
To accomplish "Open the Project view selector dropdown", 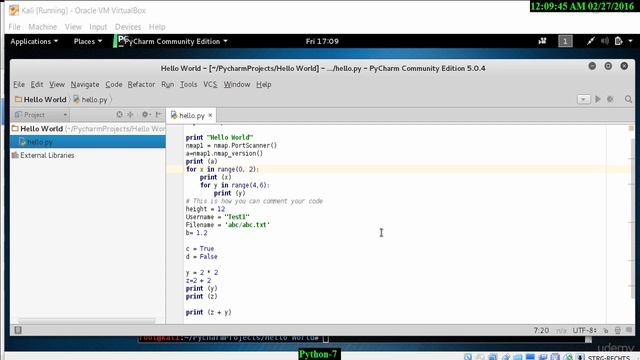I will pos(40,115).
